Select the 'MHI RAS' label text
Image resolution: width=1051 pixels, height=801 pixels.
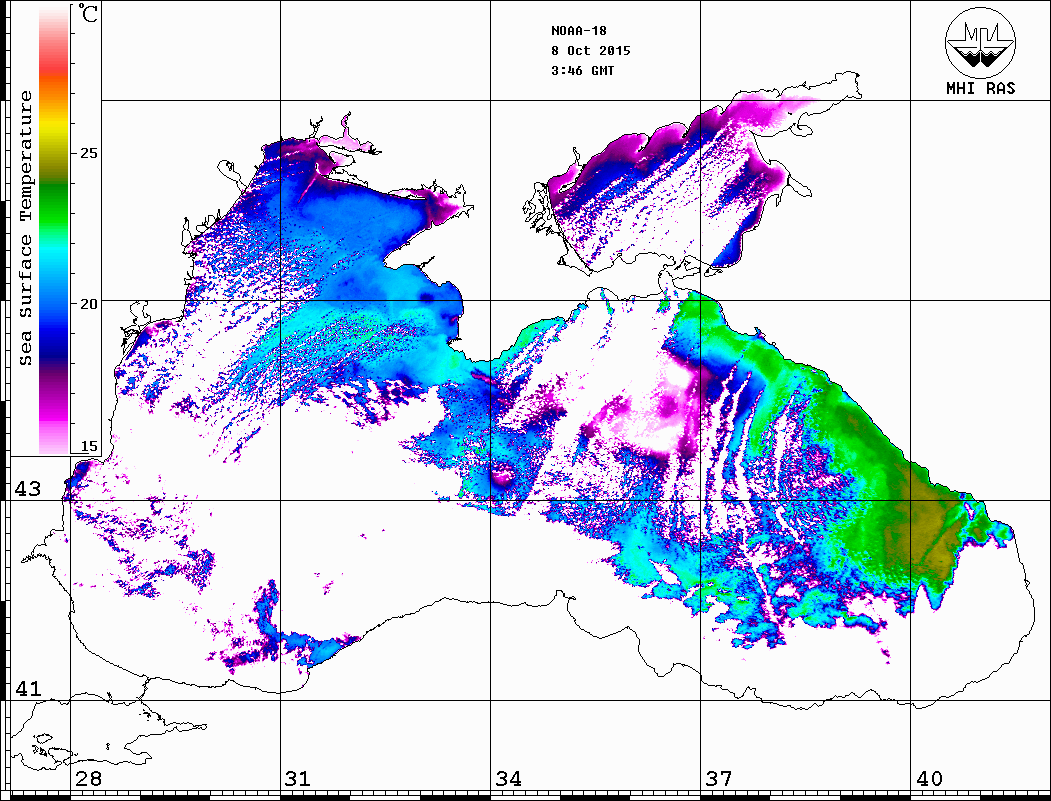pos(981,88)
